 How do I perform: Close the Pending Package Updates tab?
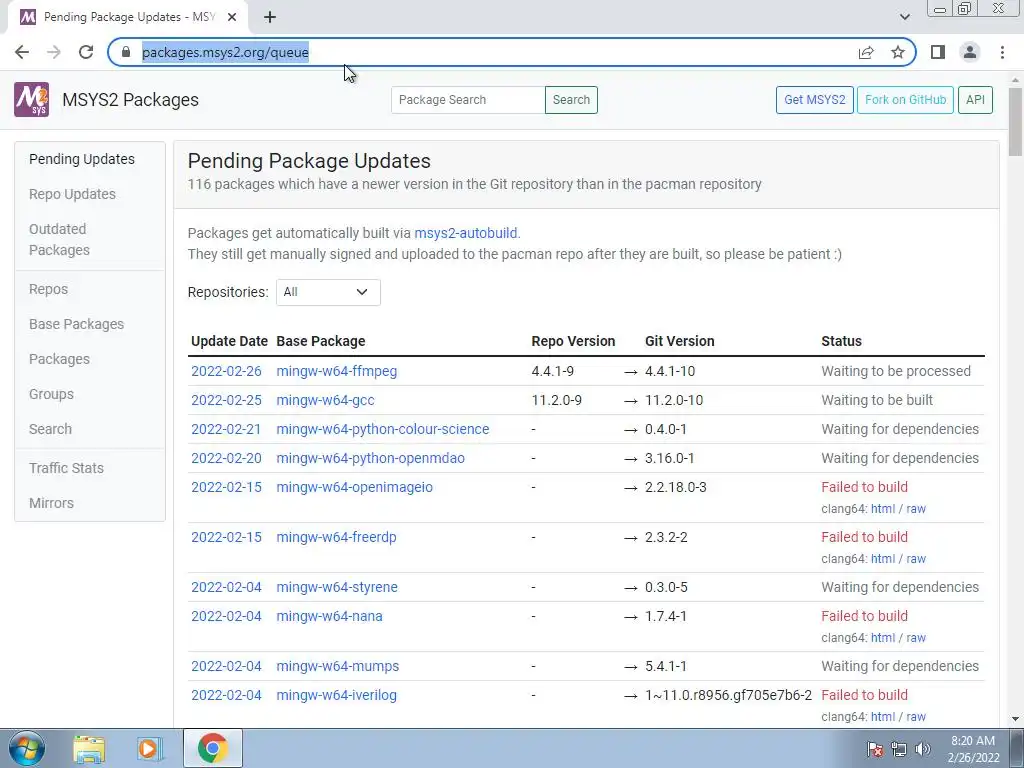[x=232, y=17]
